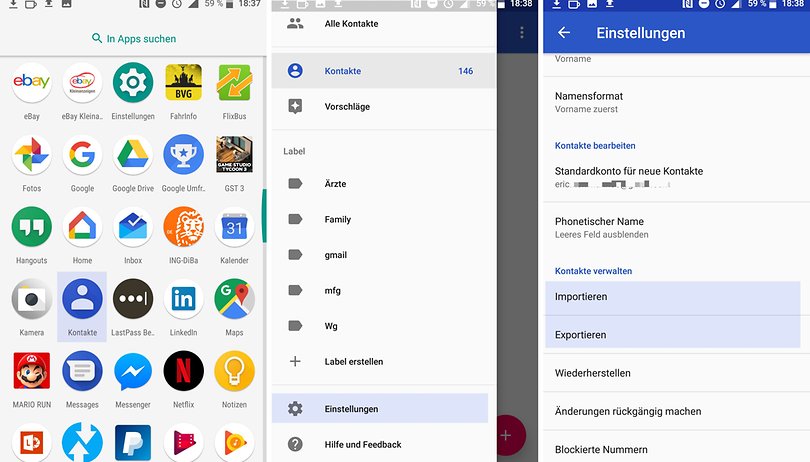810x462 pixels.
Task: Open Vorschläge in contacts drawer
Action: tap(383, 106)
